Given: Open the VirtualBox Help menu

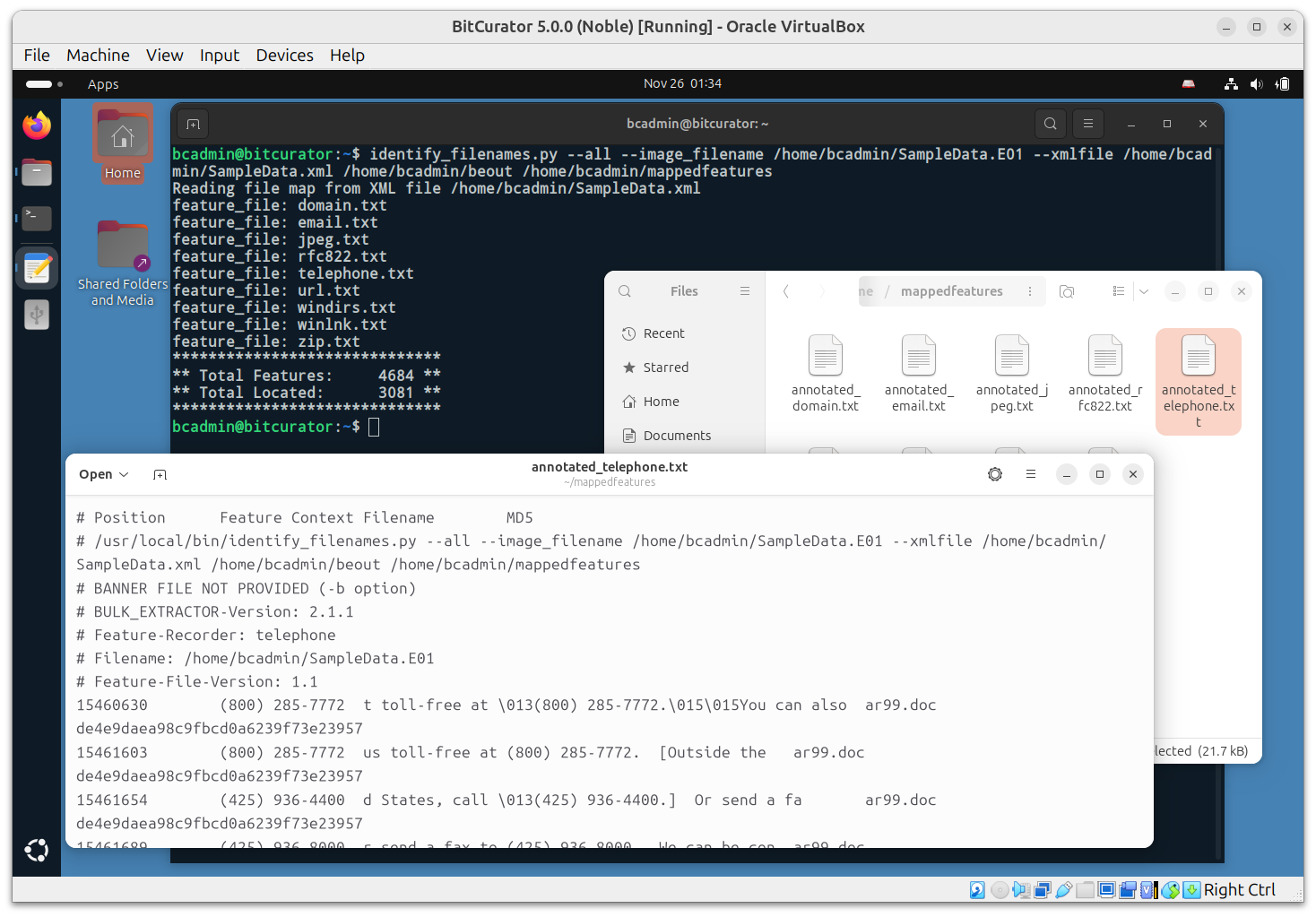Looking at the screenshot, I should 347,56.
